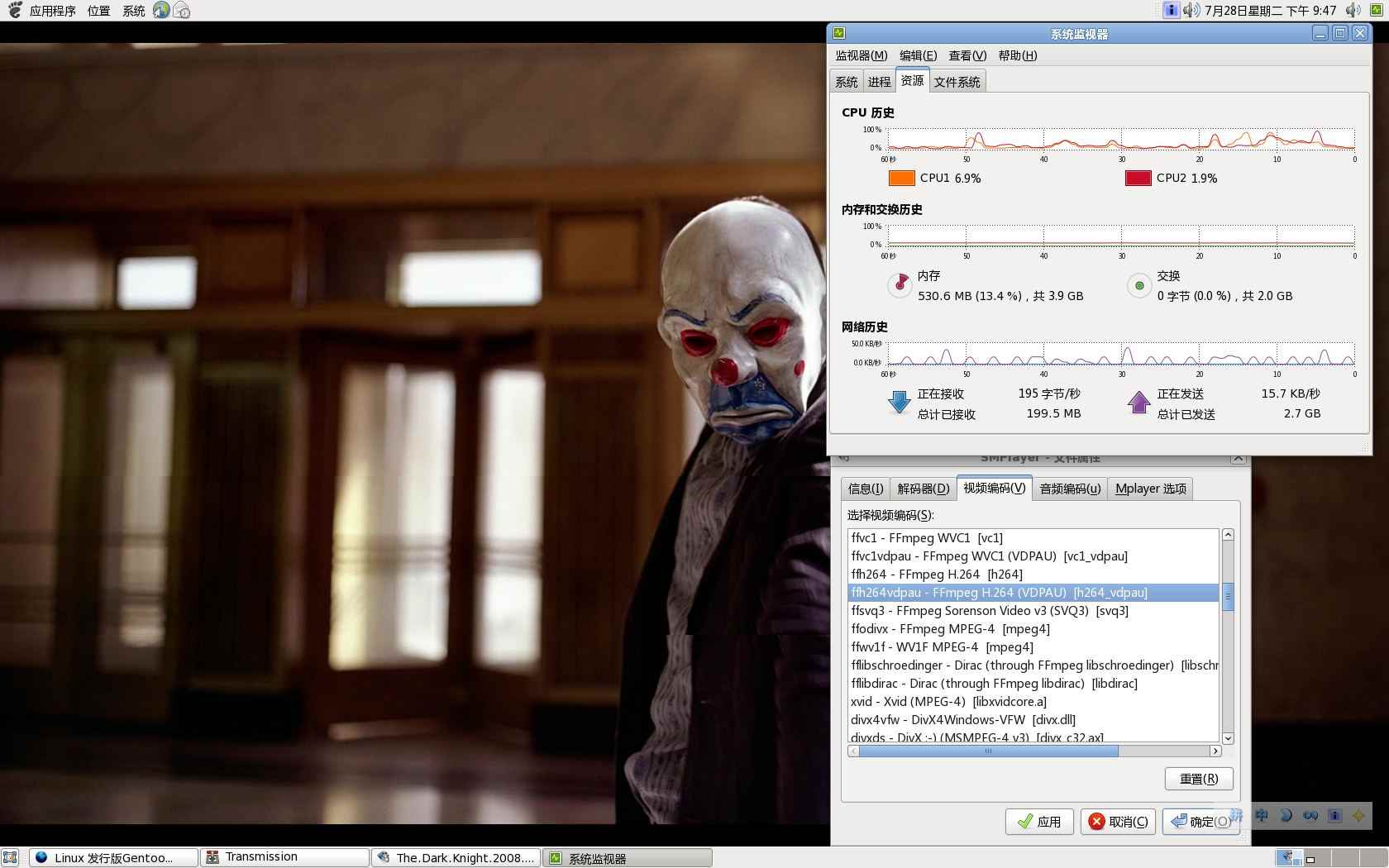Change the CPU2 red color swatch
The width and height of the screenshot is (1389, 868).
(1138, 178)
